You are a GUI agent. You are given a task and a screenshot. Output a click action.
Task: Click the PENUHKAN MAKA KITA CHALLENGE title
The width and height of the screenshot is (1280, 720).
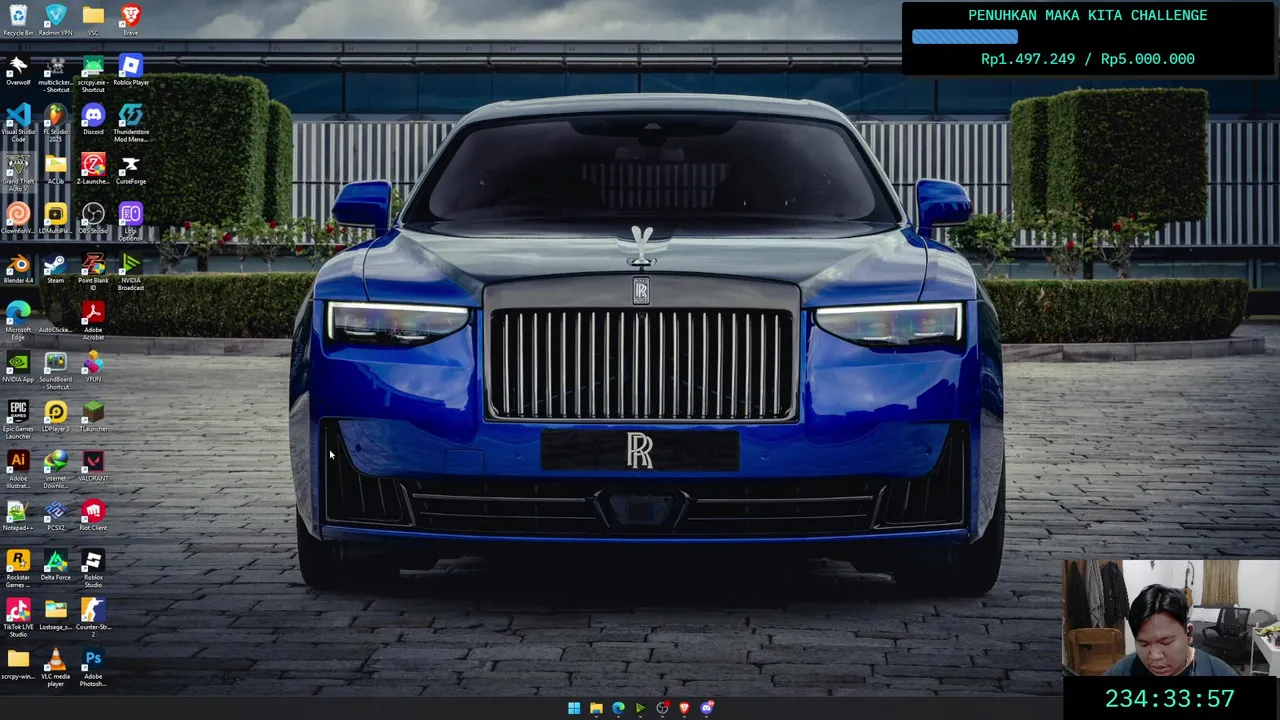pyautogui.click(x=1088, y=15)
